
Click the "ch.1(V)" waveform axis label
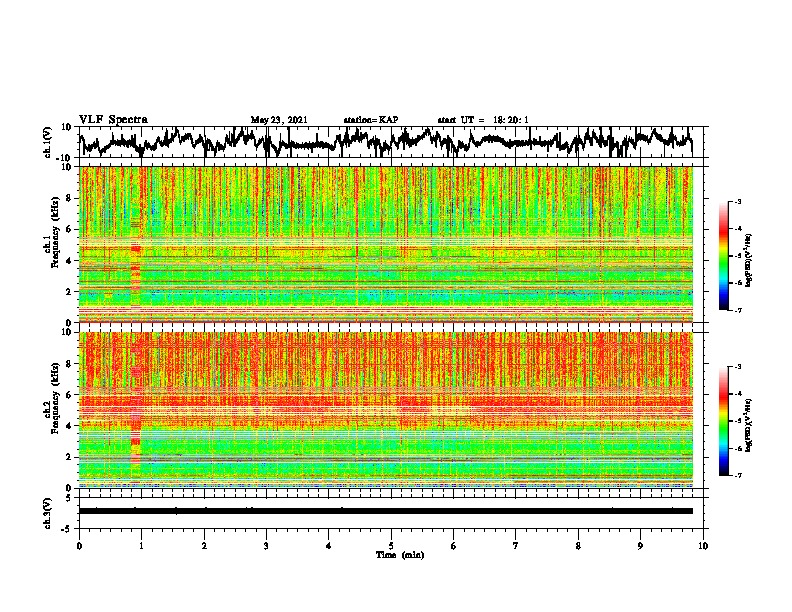(48, 142)
